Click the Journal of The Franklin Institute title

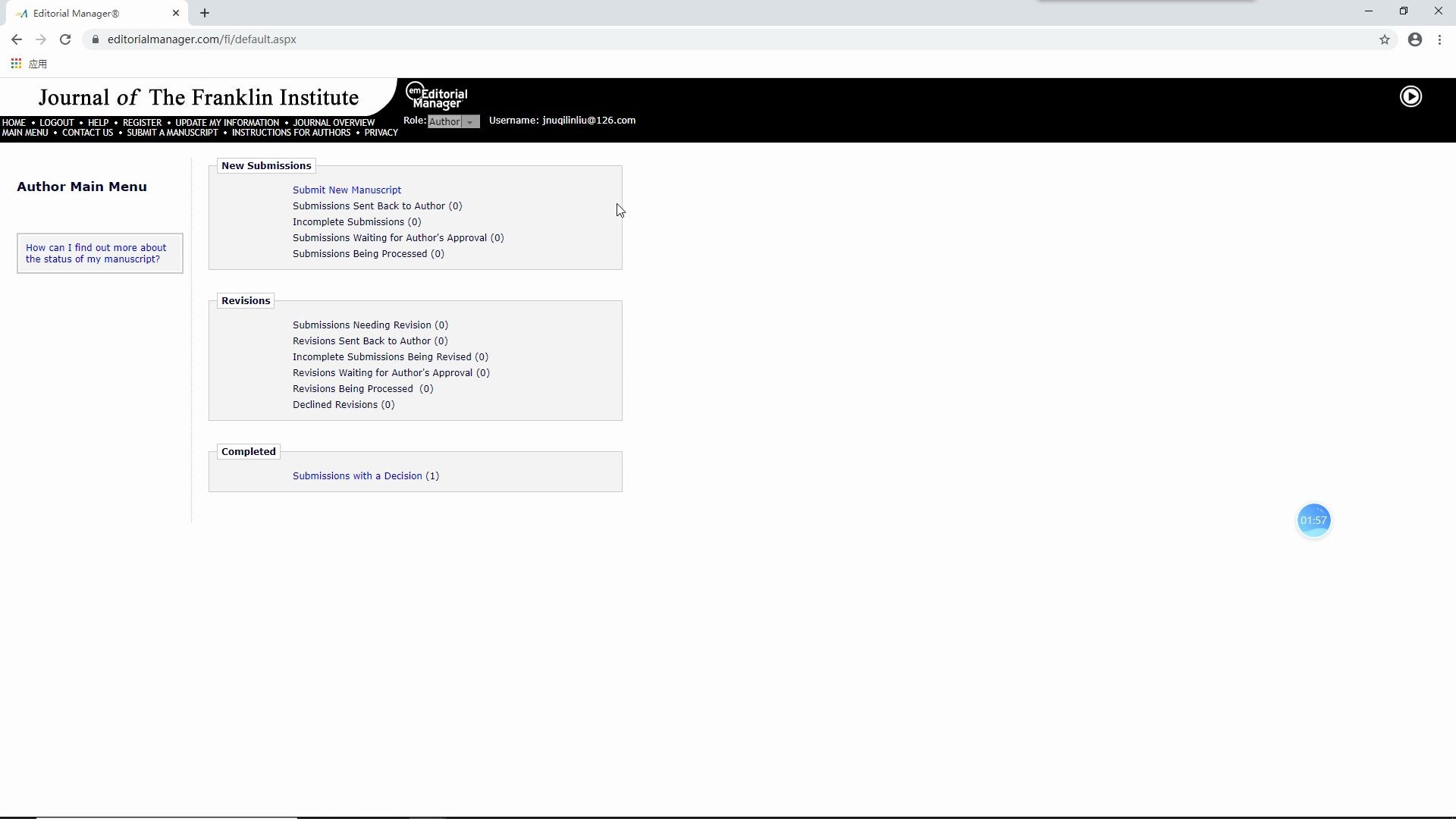tap(199, 97)
